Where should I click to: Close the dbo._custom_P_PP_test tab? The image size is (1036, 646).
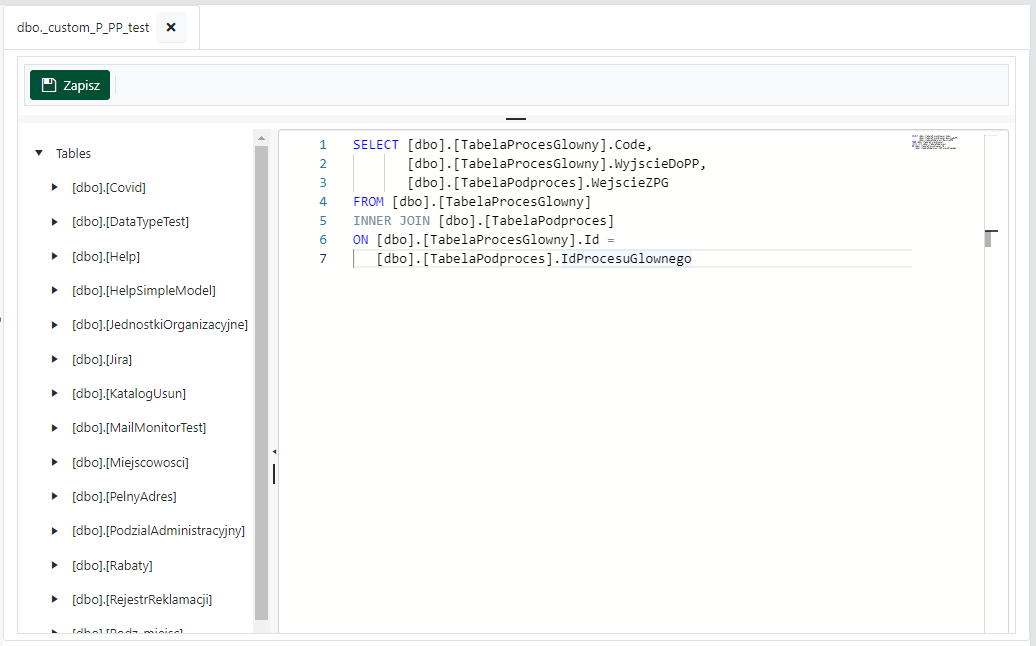point(171,28)
